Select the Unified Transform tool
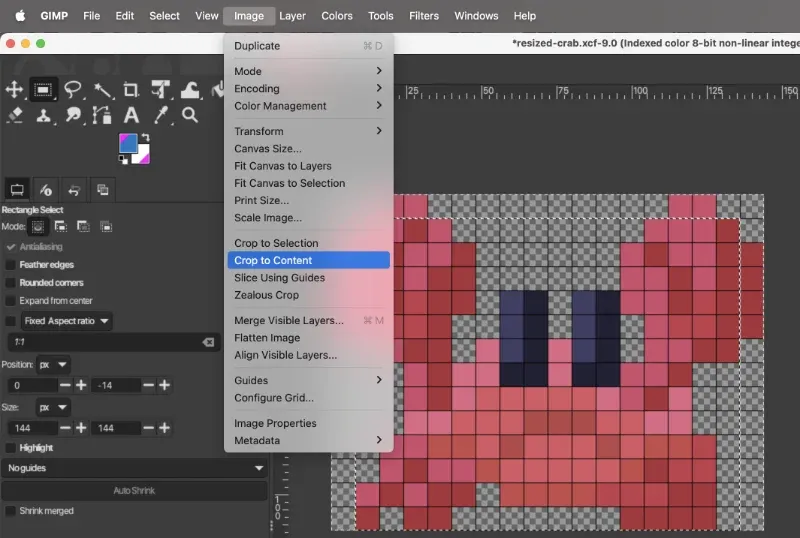This screenshot has width=800, height=538. [x=161, y=90]
